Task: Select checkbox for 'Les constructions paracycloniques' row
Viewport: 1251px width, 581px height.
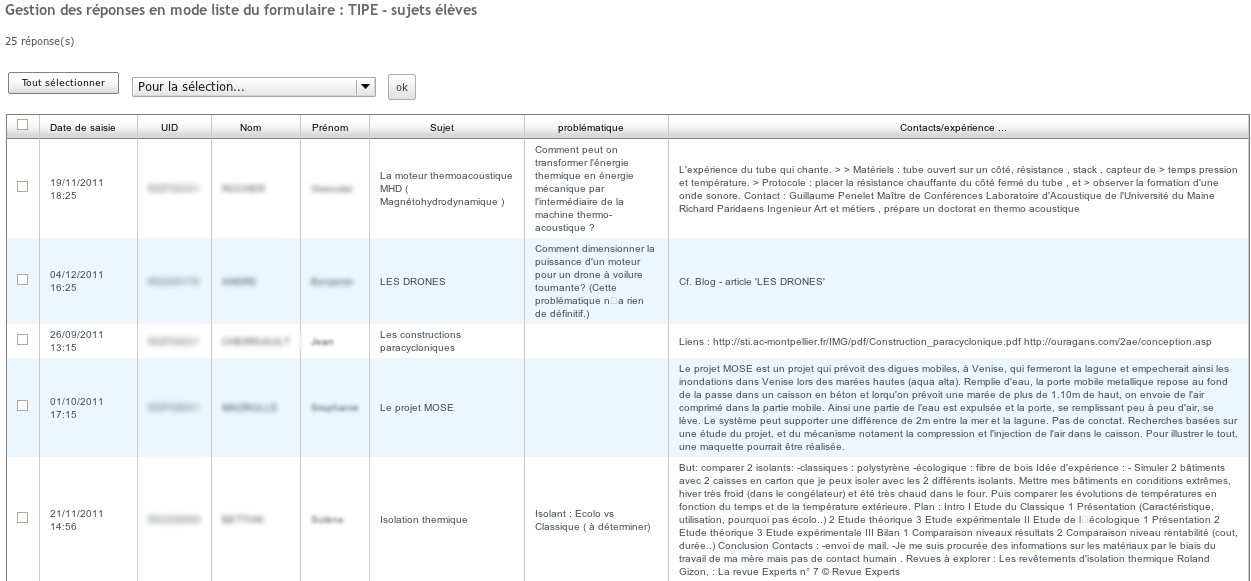Action: [x=22, y=340]
